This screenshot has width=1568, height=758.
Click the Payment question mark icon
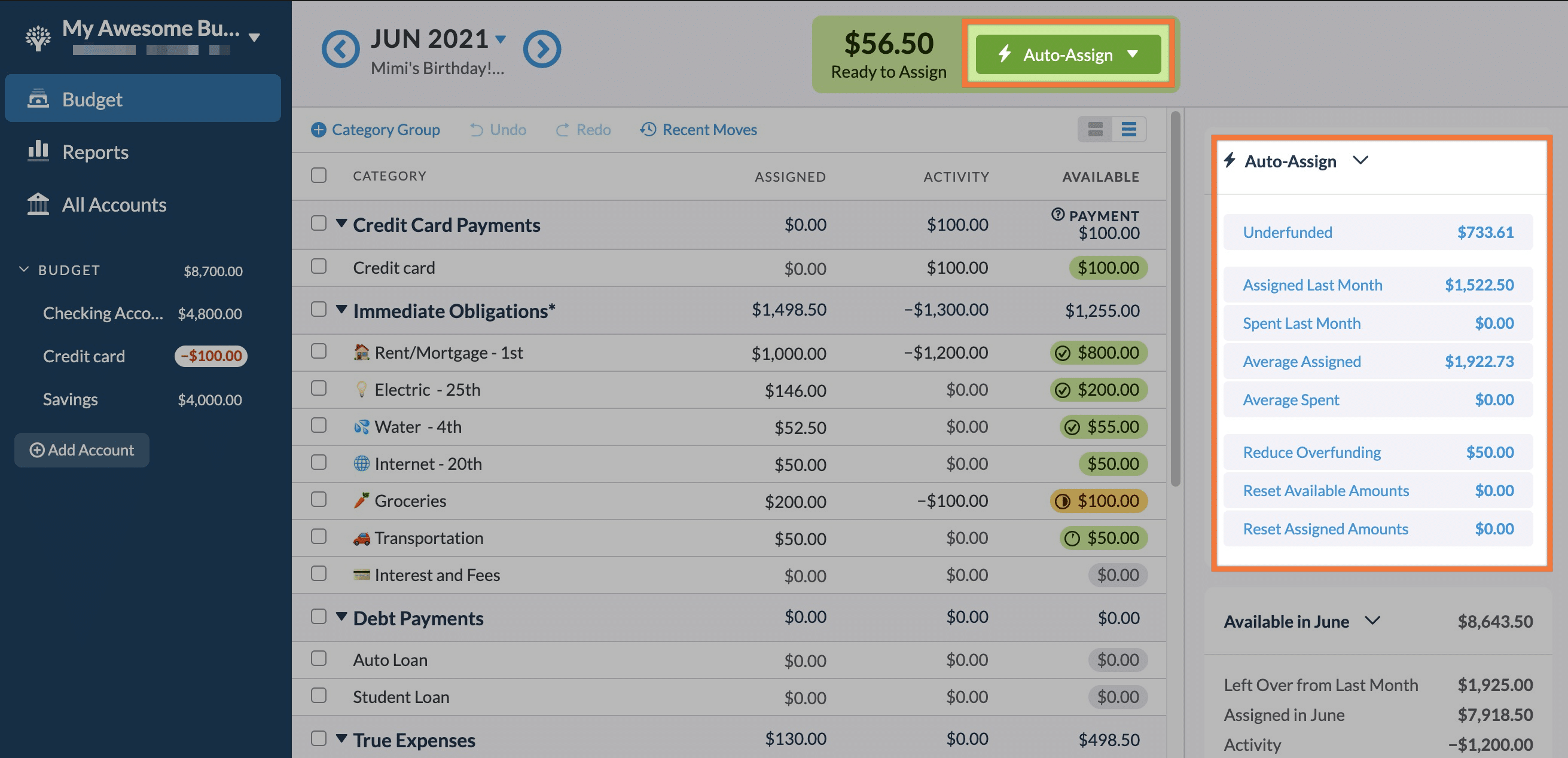tap(1057, 215)
